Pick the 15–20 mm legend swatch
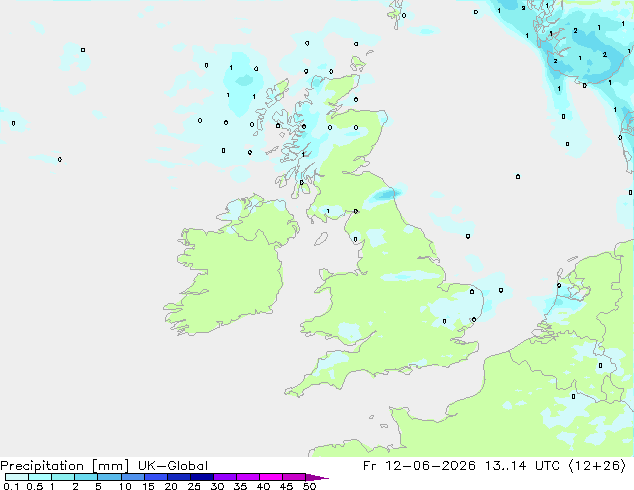634x490 pixels. (156, 477)
